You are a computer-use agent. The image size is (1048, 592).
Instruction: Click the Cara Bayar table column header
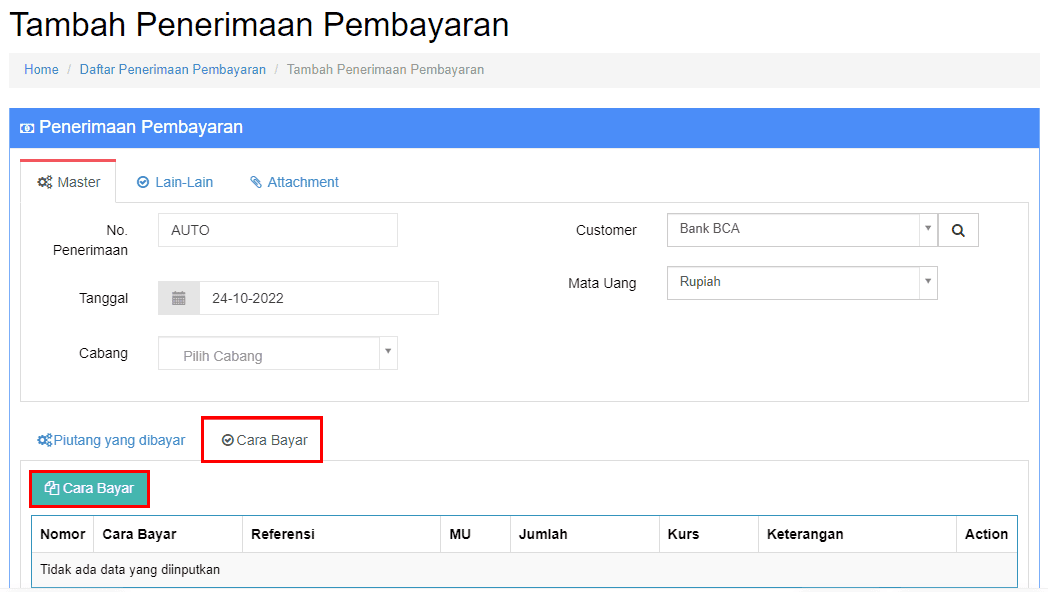168,534
